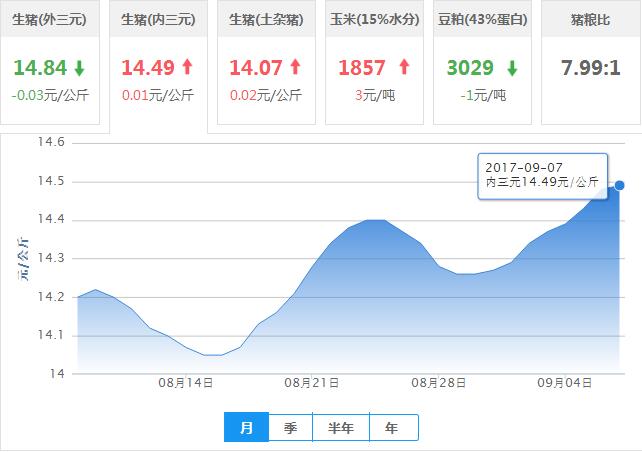The width and height of the screenshot is (642, 452).
Task: Select the 豆粕(43%蛋白) price tab
Action: click(482, 62)
